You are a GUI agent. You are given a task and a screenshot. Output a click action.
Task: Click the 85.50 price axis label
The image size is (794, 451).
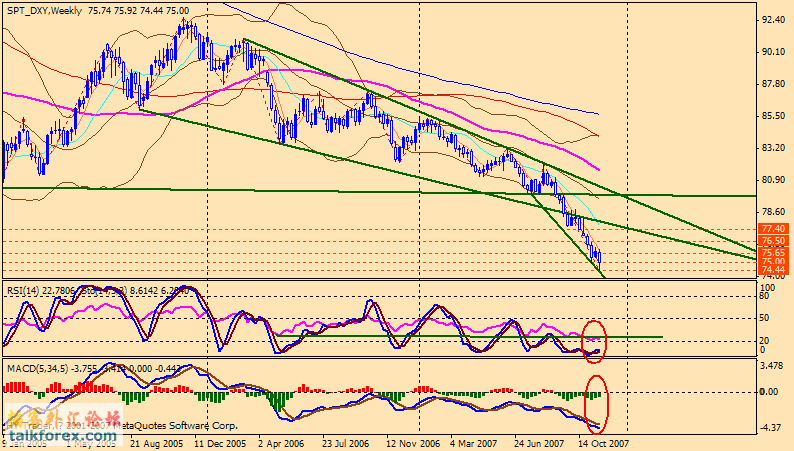pyautogui.click(x=773, y=116)
